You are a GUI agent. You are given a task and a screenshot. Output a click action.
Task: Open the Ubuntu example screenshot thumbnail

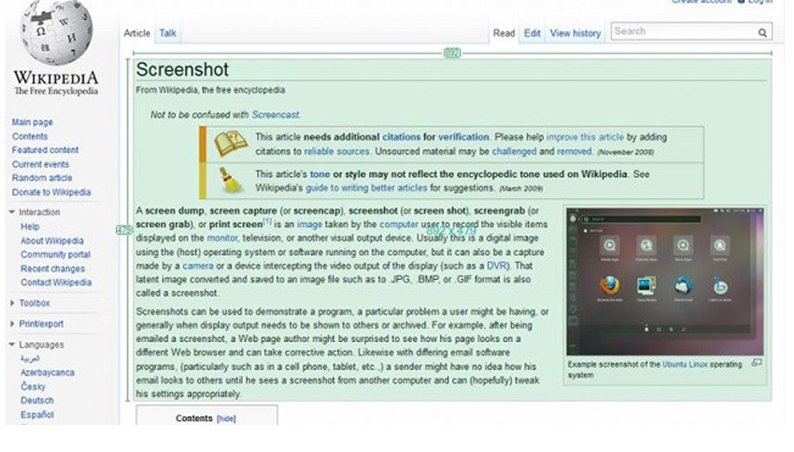click(x=664, y=281)
